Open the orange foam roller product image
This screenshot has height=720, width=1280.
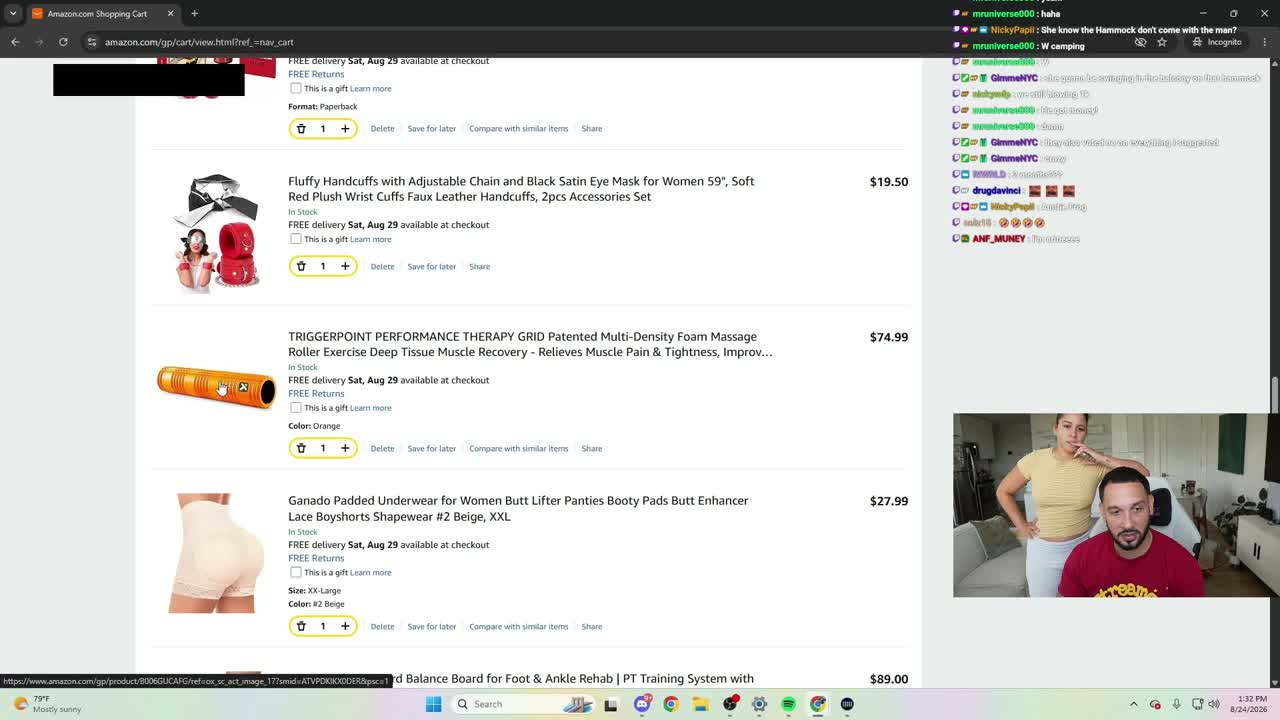(216, 388)
